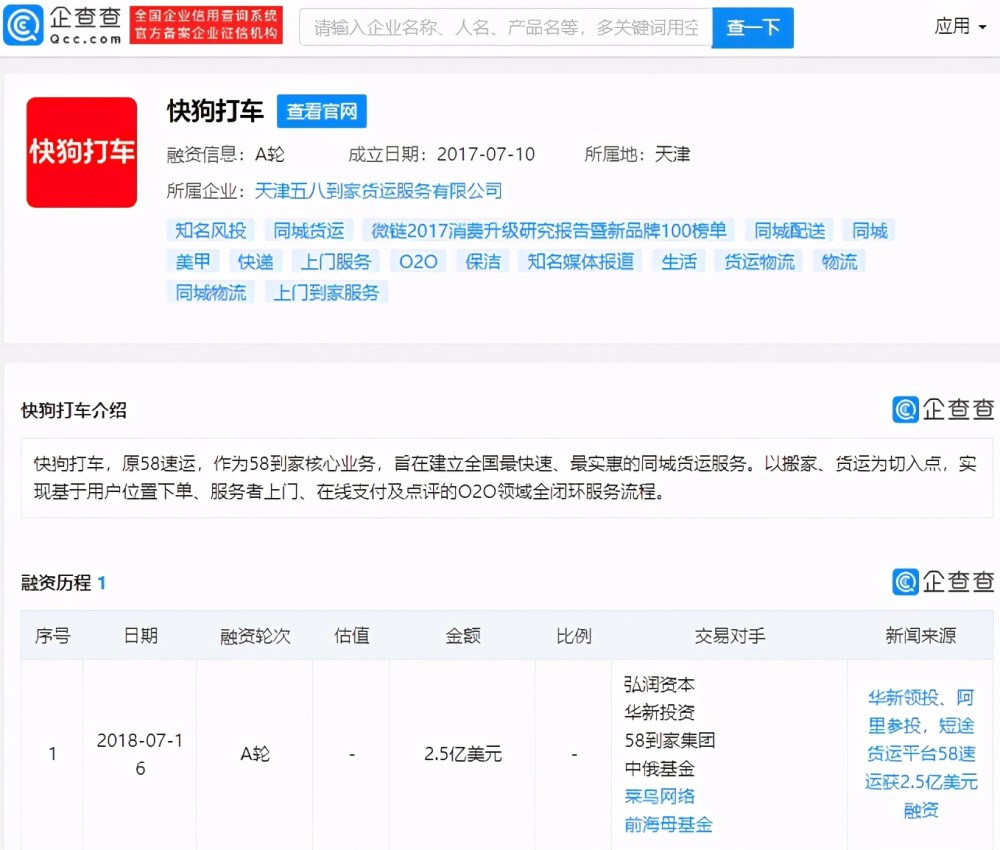Screen dimensions: 1000x850
Task: Click the 金额 column header
Action: pos(462,635)
